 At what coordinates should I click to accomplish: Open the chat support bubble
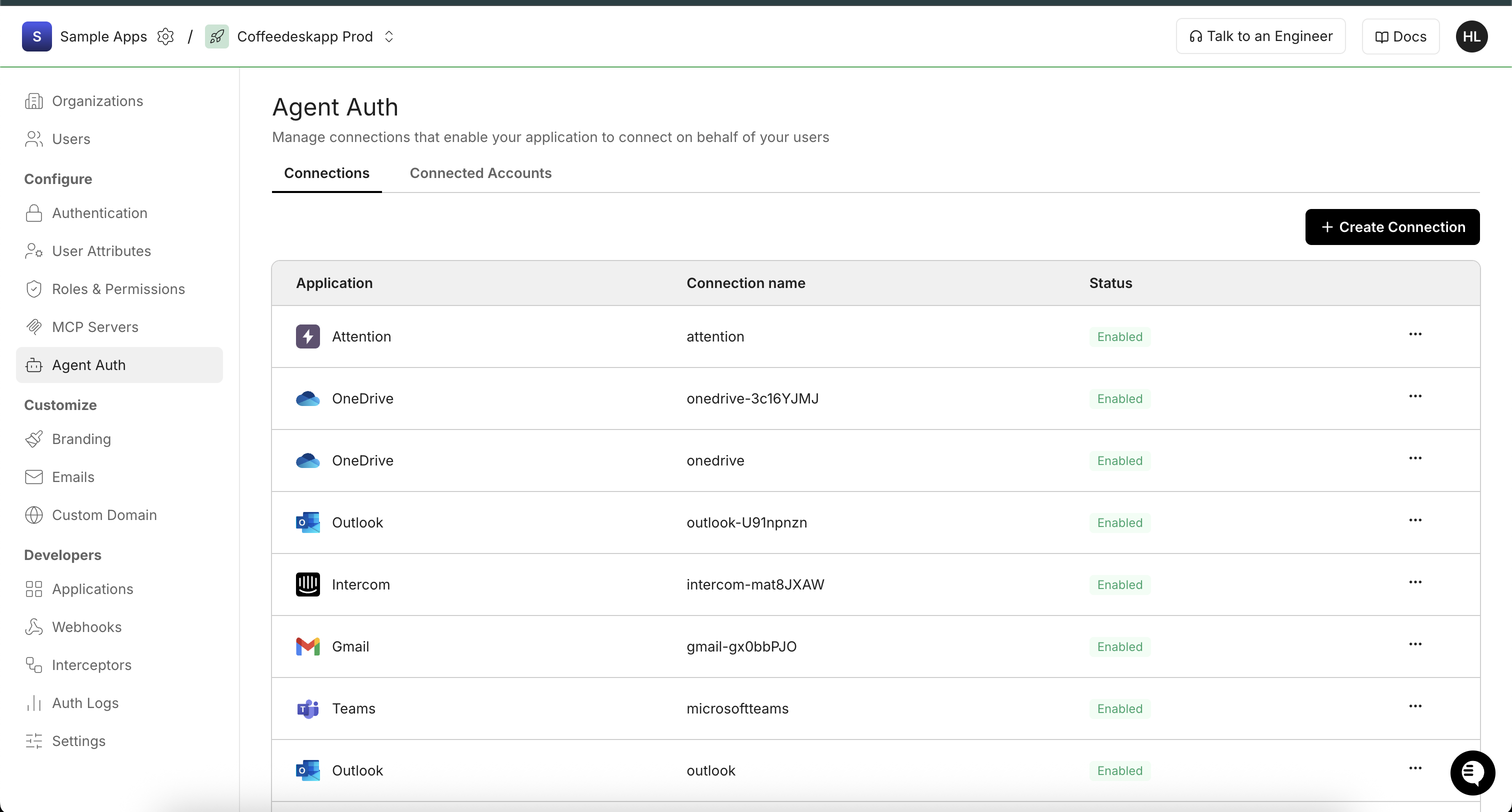pyautogui.click(x=1471, y=773)
